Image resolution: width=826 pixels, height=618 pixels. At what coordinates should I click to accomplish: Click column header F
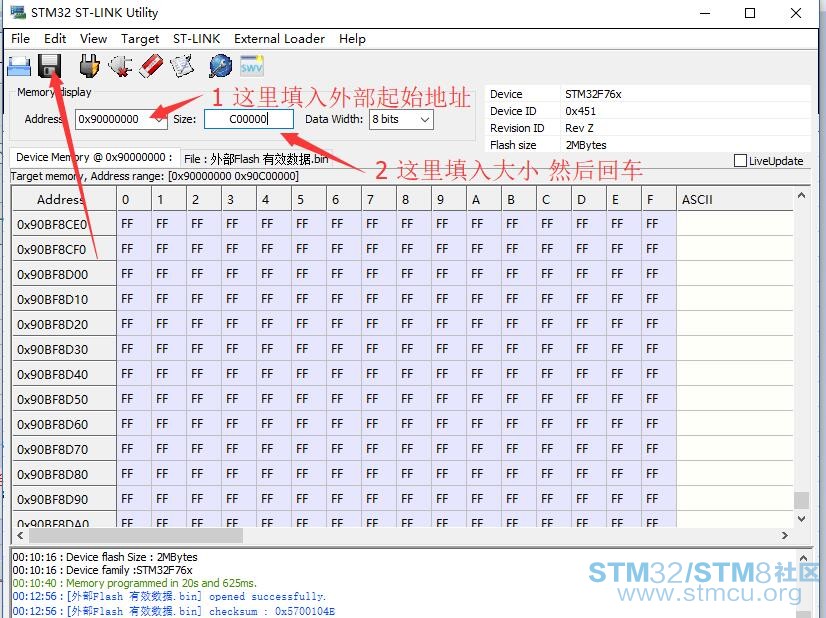[658, 199]
